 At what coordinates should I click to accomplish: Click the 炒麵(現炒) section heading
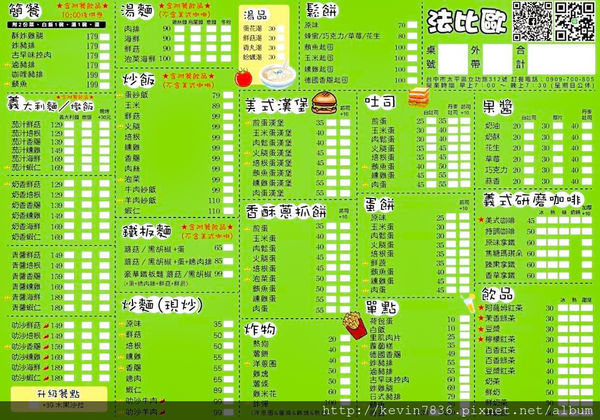point(162,305)
